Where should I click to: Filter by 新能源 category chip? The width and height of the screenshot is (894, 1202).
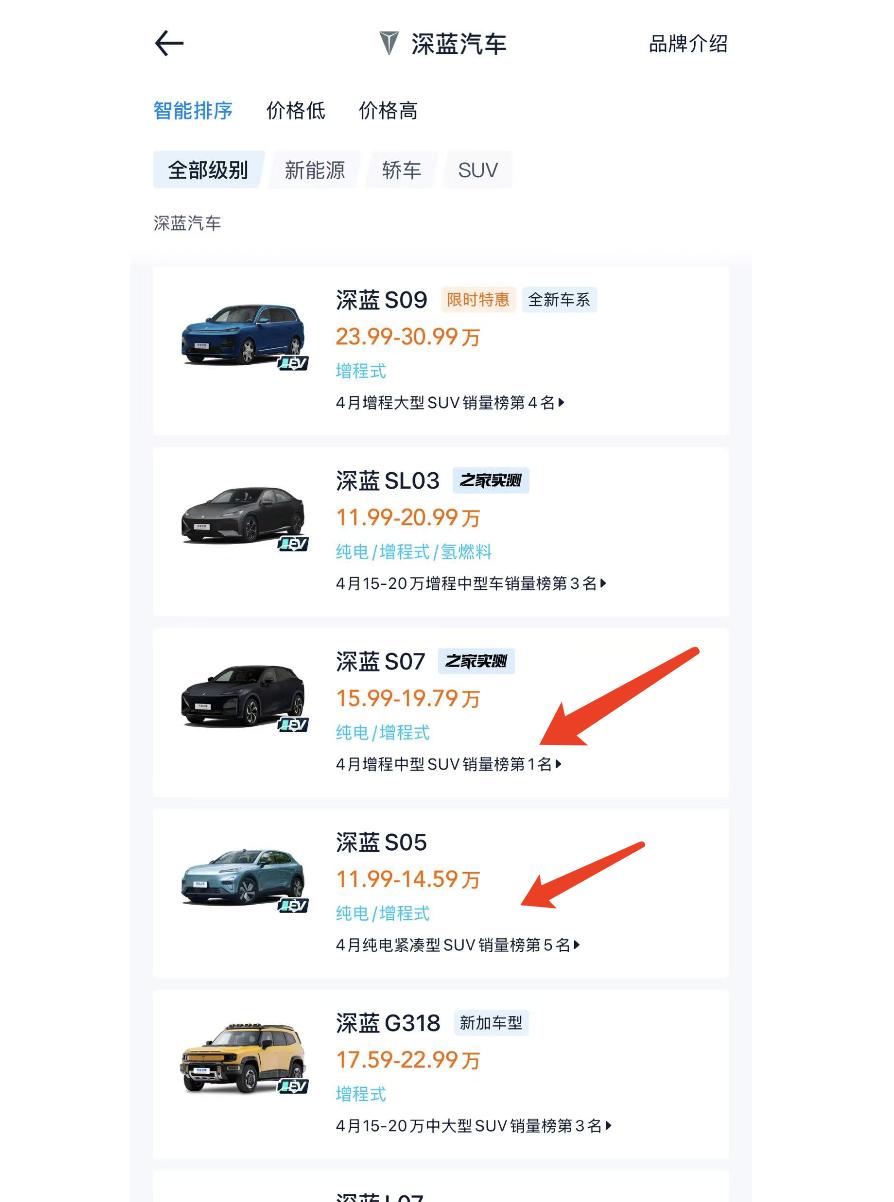coord(315,170)
